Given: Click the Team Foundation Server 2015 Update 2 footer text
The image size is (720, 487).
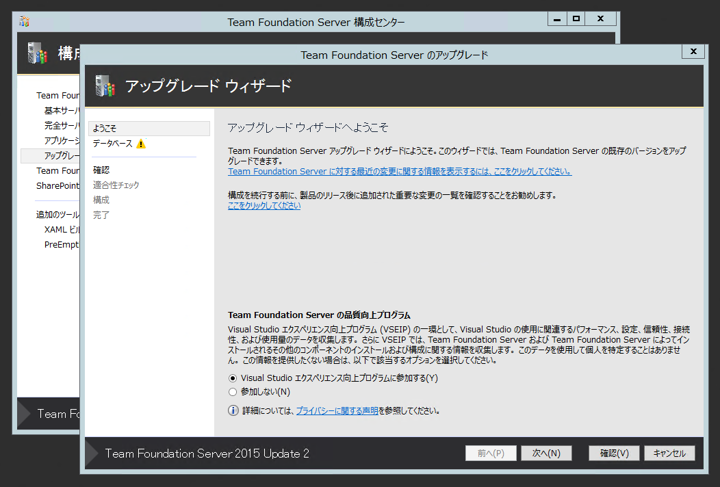Looking at the screenshot, I should pos(207,453).
